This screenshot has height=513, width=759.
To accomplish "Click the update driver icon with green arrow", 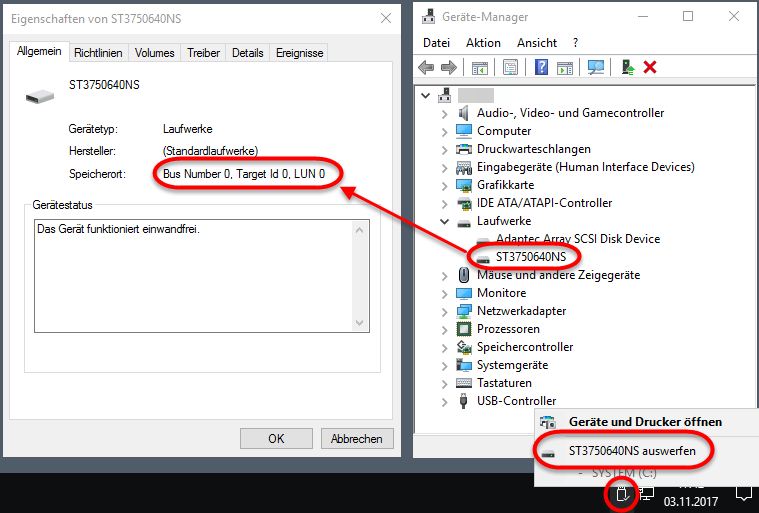I will click(x=627, y=67).
